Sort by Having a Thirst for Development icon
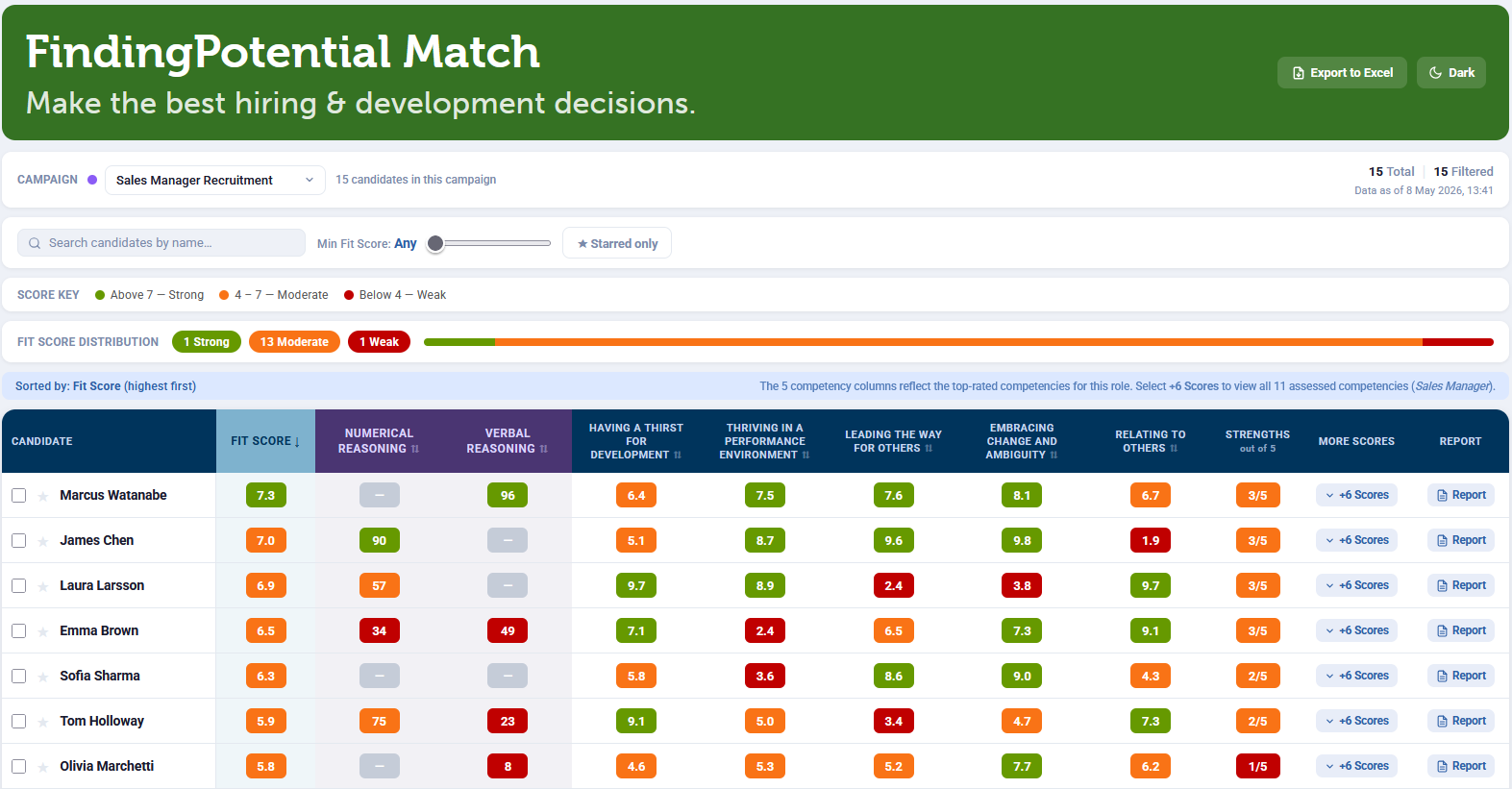Viewport: 1512px width, 789px height. tap(678, 455)
